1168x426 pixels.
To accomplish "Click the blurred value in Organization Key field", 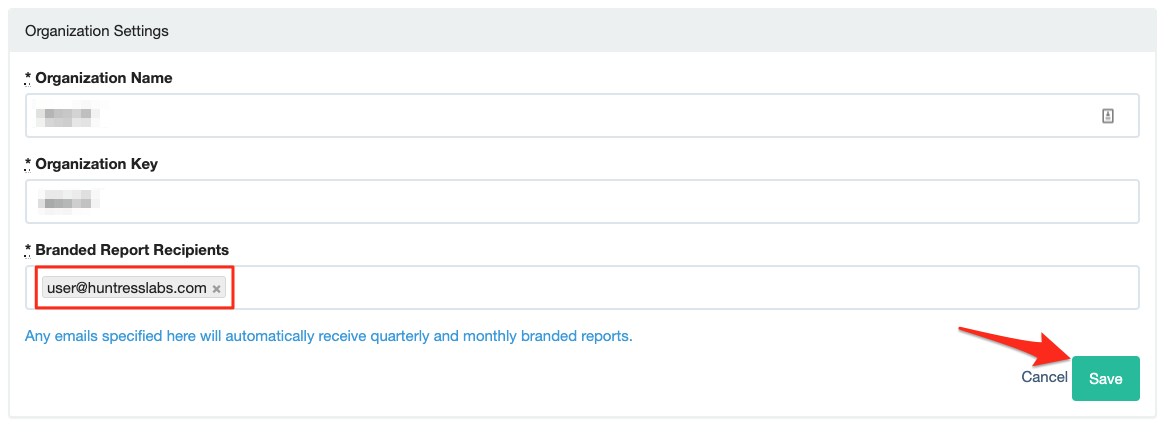I will (x=65, y=201).
